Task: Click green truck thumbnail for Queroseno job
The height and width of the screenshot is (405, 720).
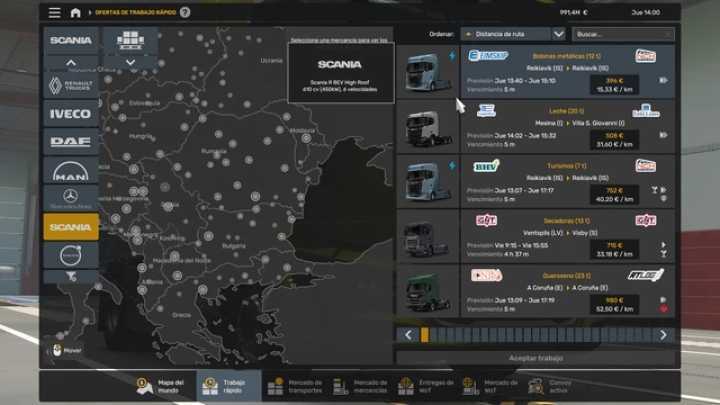Action: tap(428, 291)
